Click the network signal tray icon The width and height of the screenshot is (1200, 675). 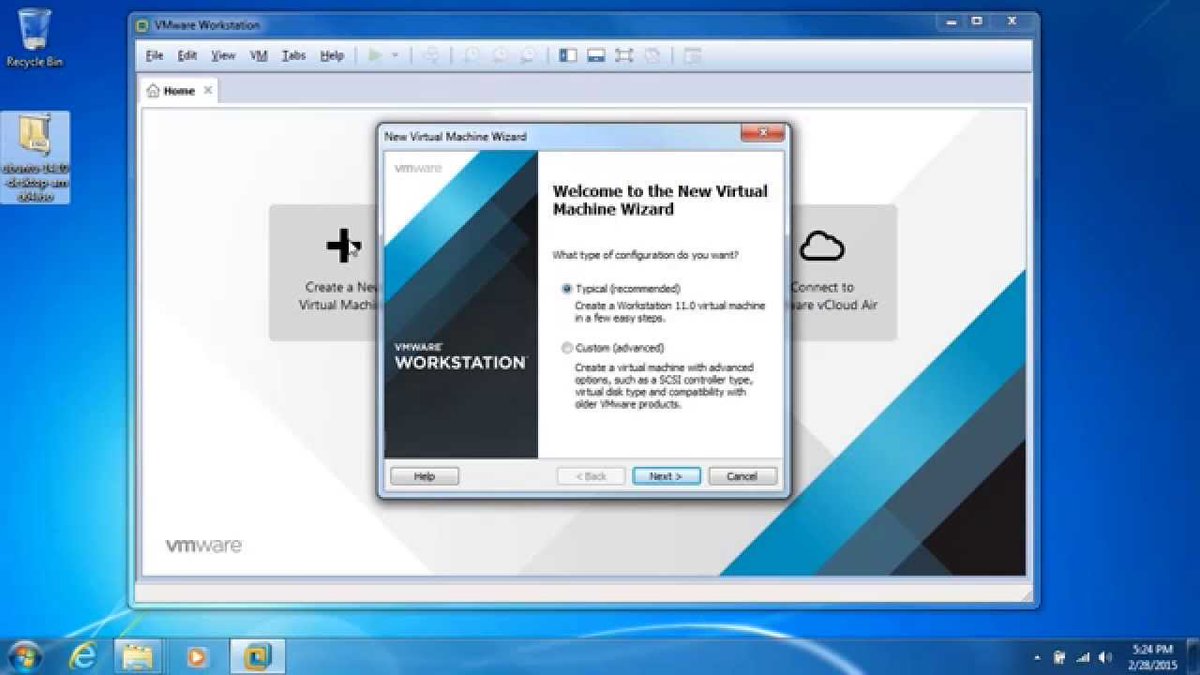(x=1082, y=657)
